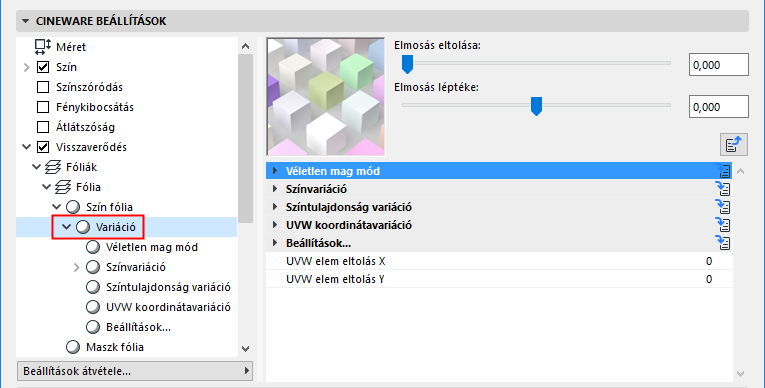765x388 pixels.
Task: Click the settings list scroll down arrow
Action: (x=741, y=374)
